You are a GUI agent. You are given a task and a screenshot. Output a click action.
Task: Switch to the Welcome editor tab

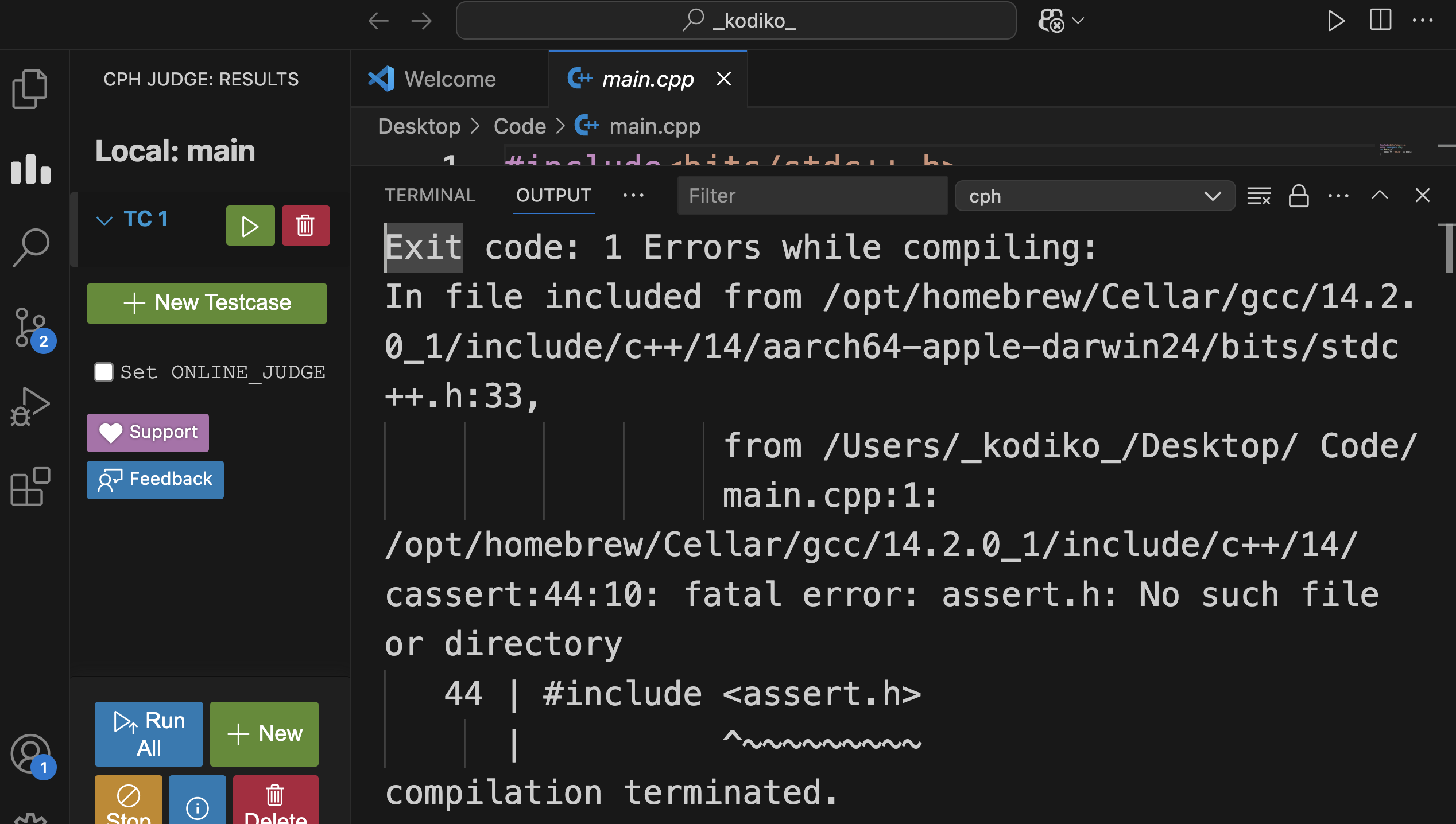pyautogui.click(x=450, y=79)
